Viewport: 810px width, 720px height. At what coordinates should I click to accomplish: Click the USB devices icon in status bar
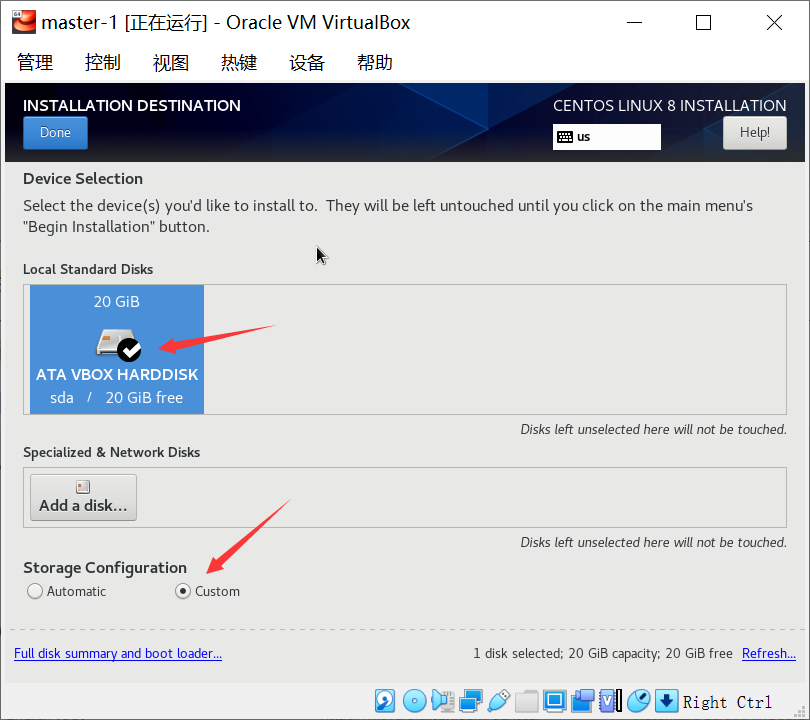point(499,701)
